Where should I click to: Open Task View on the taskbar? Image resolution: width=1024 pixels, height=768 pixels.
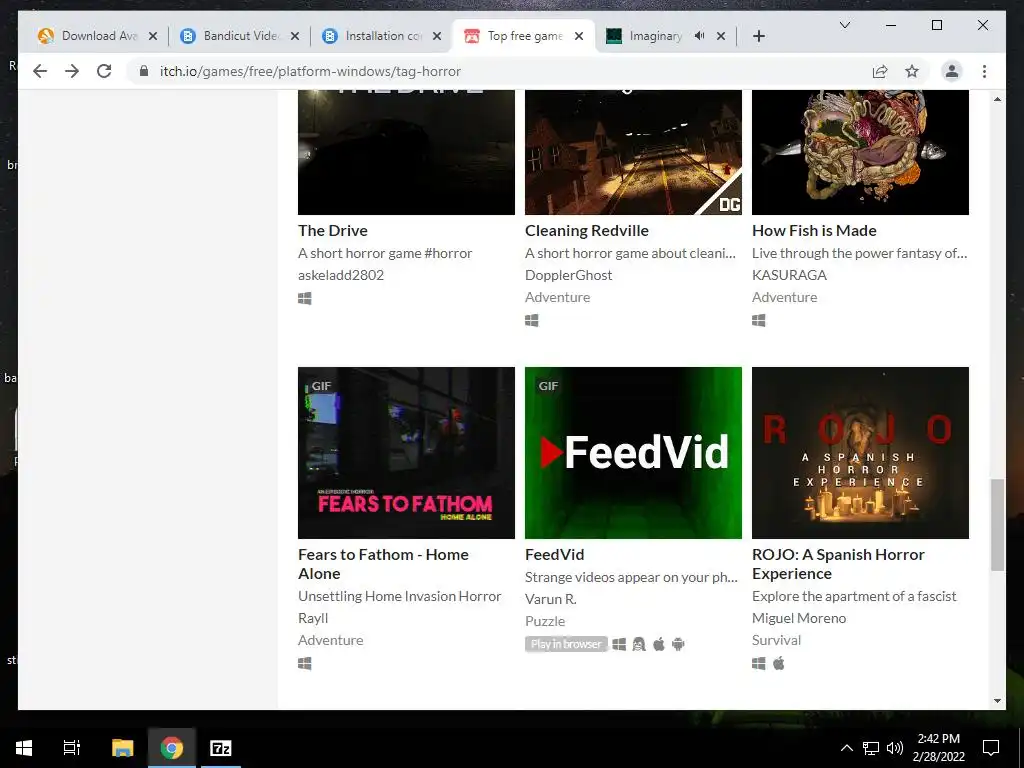(71, 748)
